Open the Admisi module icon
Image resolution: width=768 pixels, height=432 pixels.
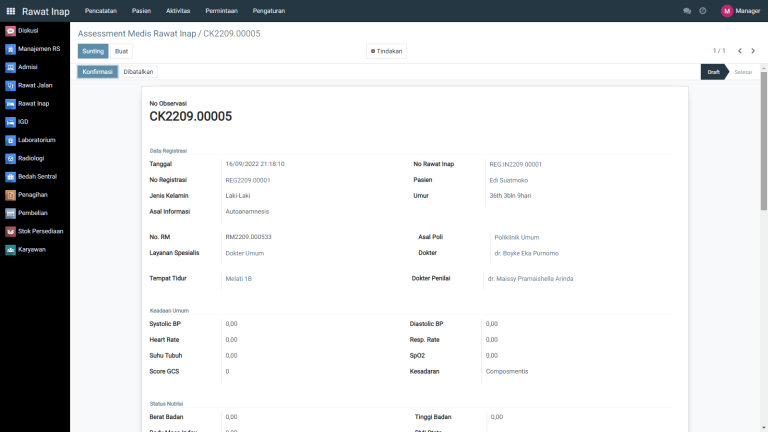pos(10,67)
